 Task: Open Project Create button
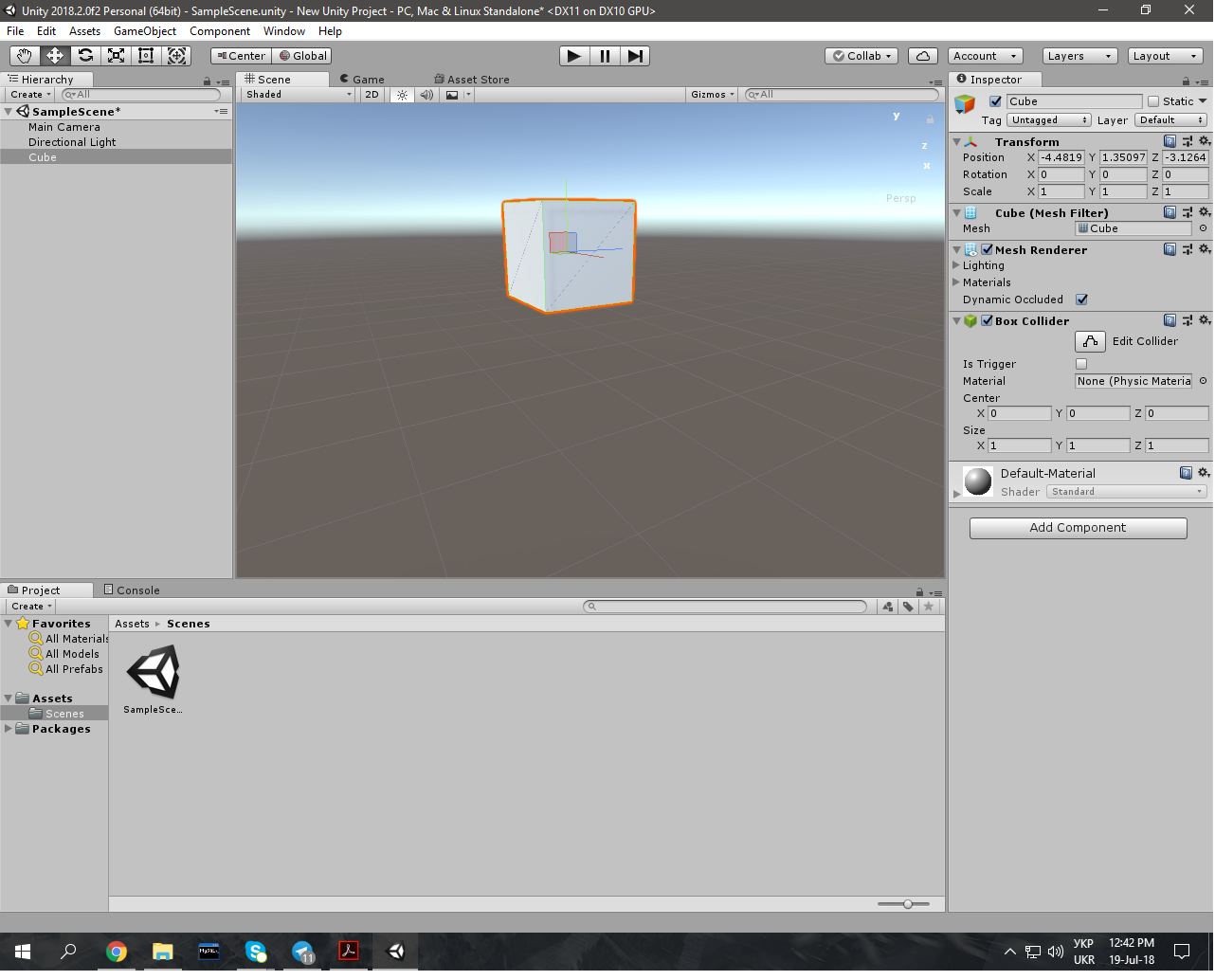(x=31, y=607)
